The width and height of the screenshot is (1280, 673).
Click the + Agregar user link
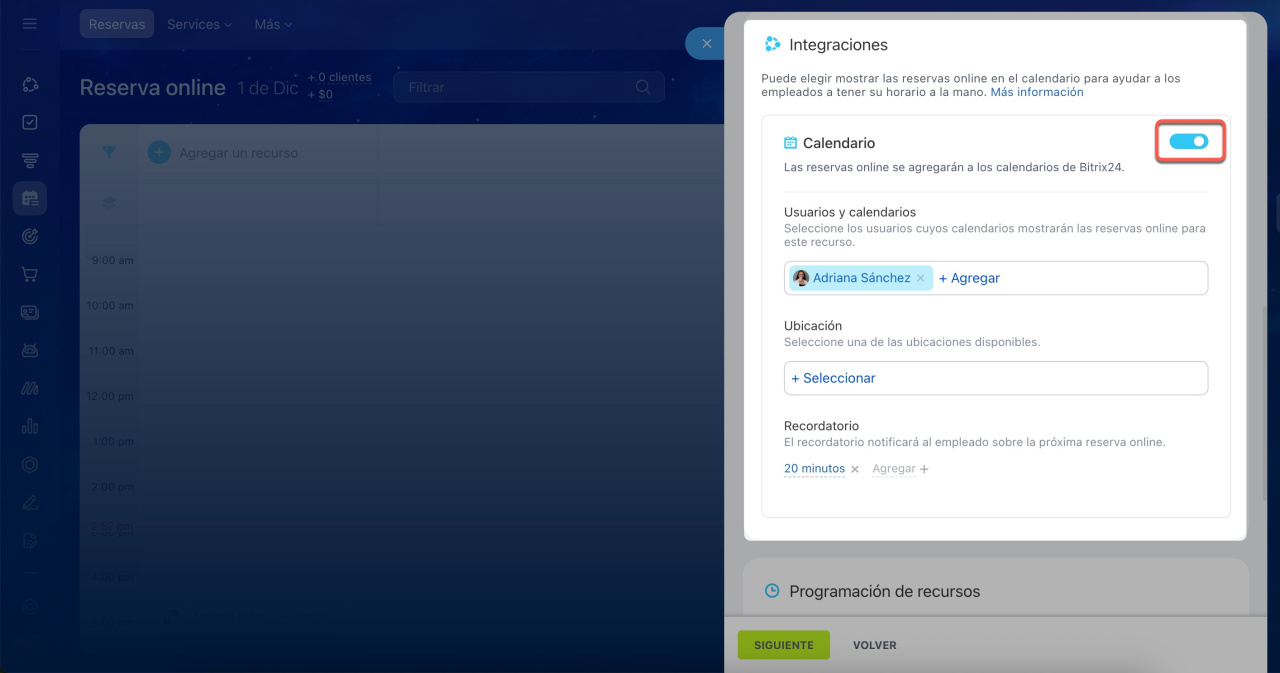click(x=969, y=278)
